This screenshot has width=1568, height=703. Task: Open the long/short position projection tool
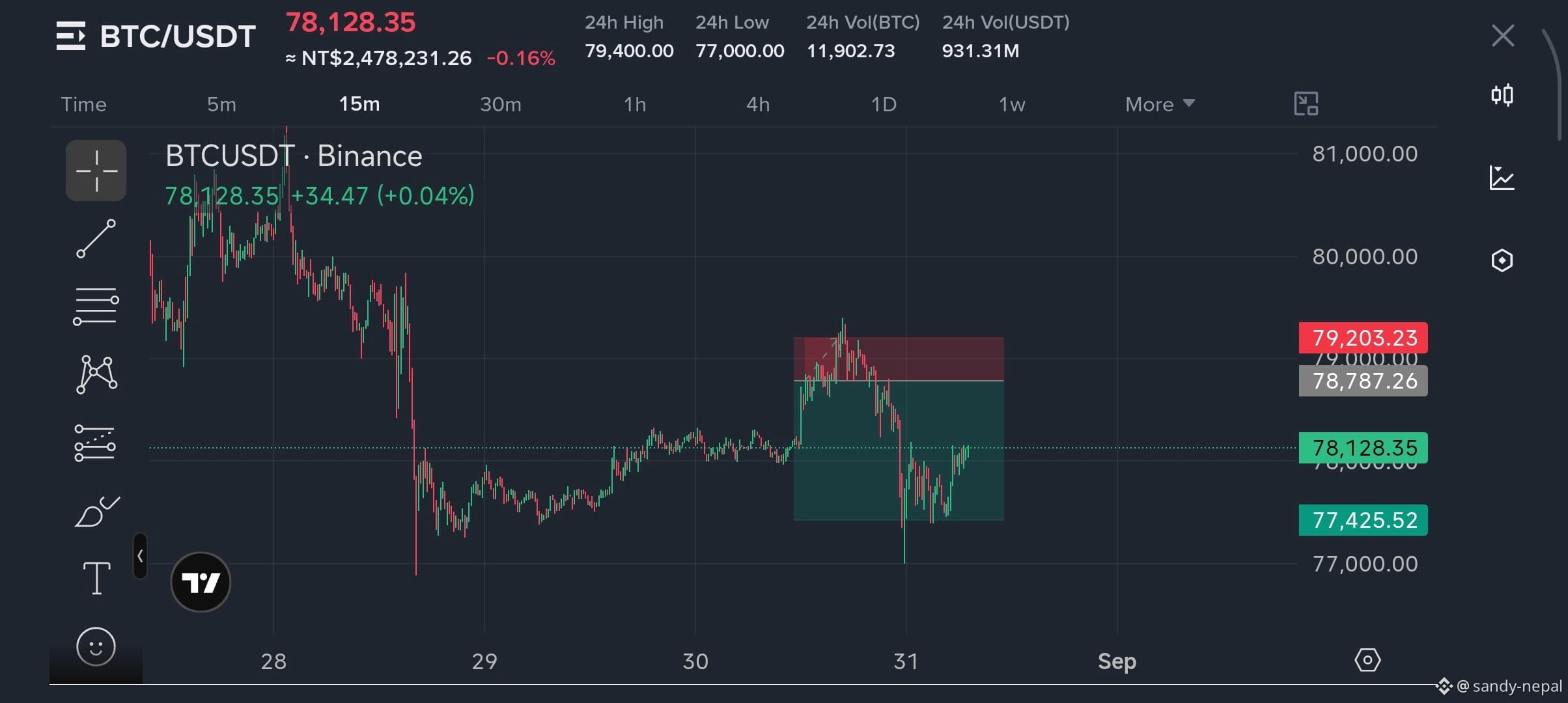pyautogui.click(x=95, y=443)
